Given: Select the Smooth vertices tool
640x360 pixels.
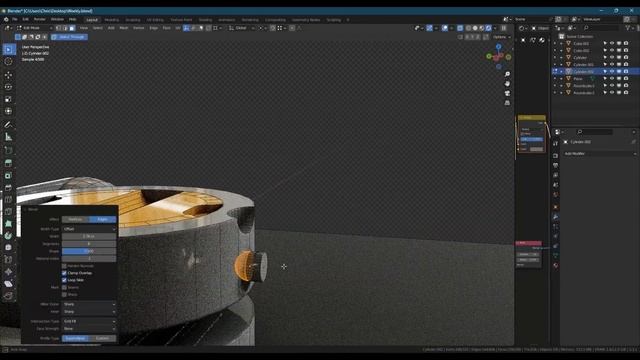Looking at the screenshot, I should point(8,247).
